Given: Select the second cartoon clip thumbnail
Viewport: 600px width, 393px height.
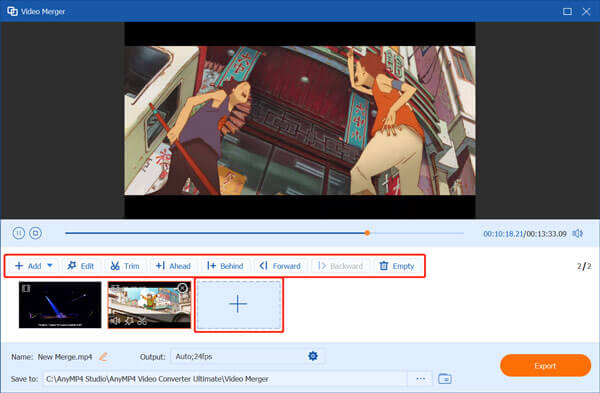Looking at the screenshot, I should (x=149, y=305).
